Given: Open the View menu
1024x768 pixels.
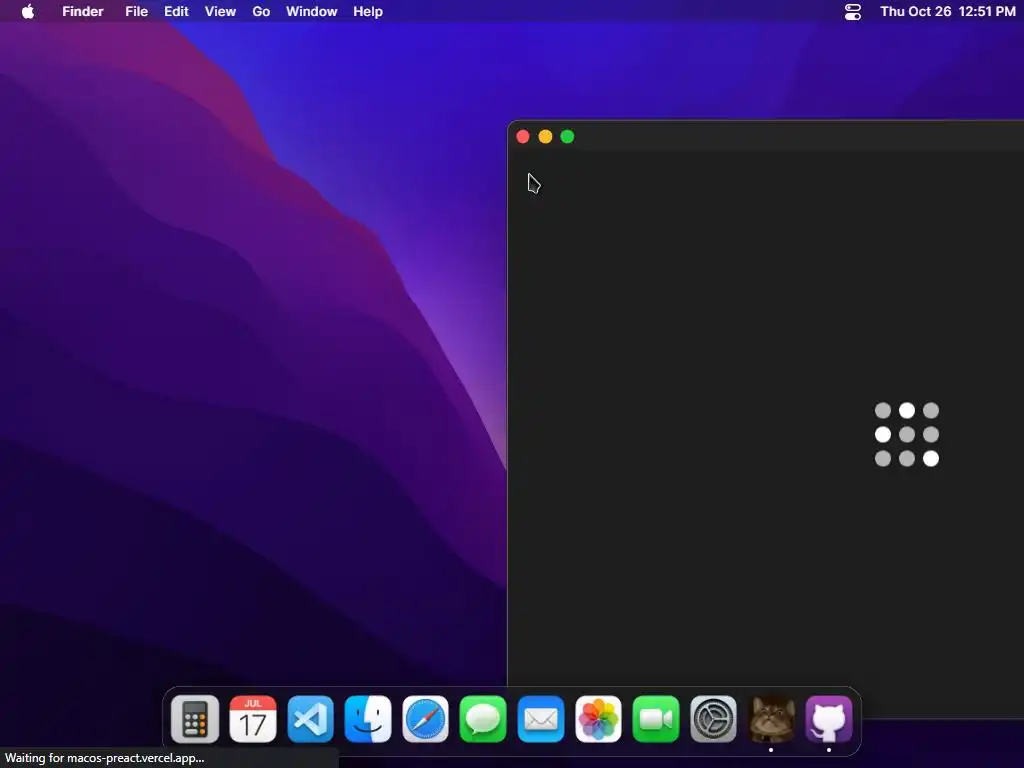Looking at the screenshot, I should click(220, 11).
